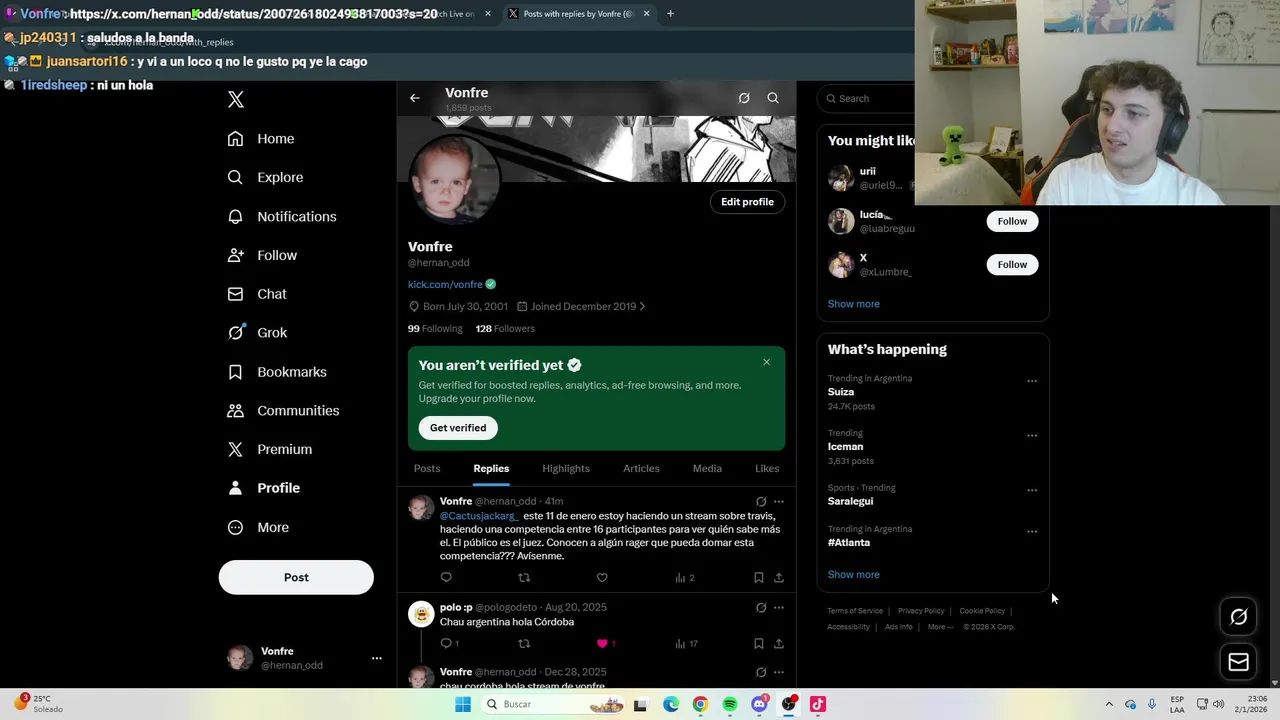Screen dimensions: 1280x720
Task: Switch to the Media tab
Action: 707,468
